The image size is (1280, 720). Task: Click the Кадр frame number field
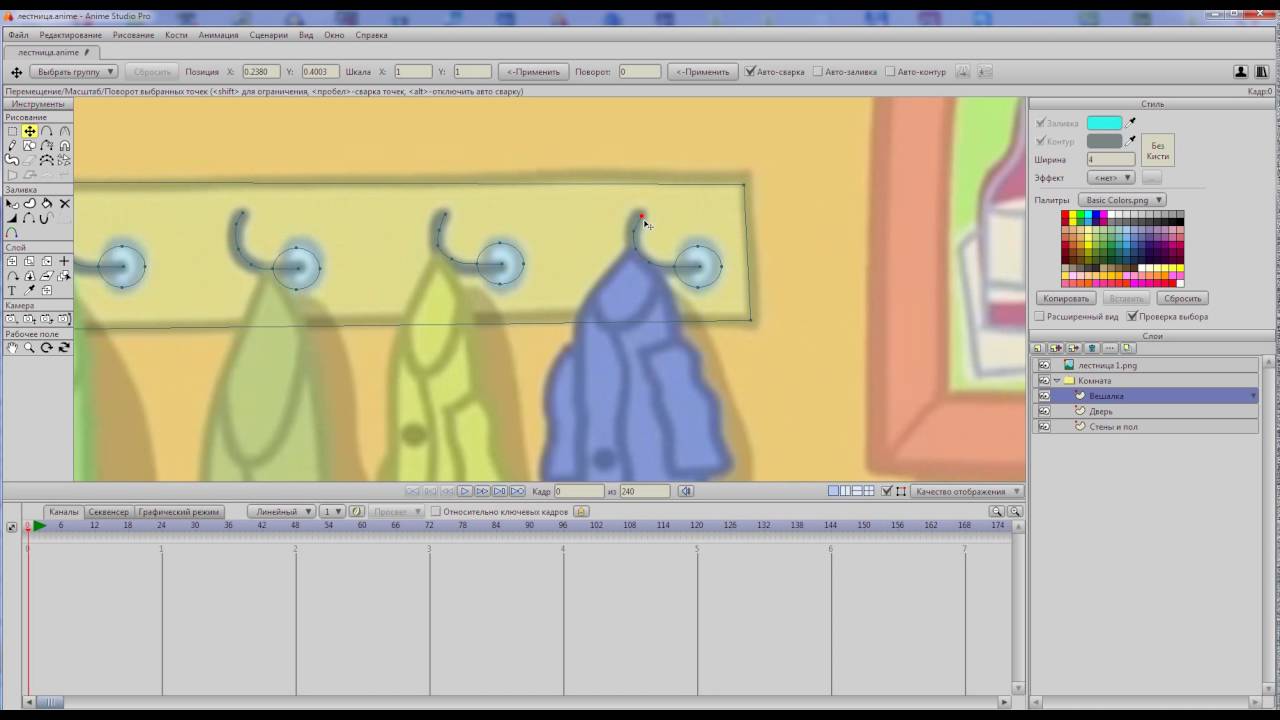click(580, 491)
